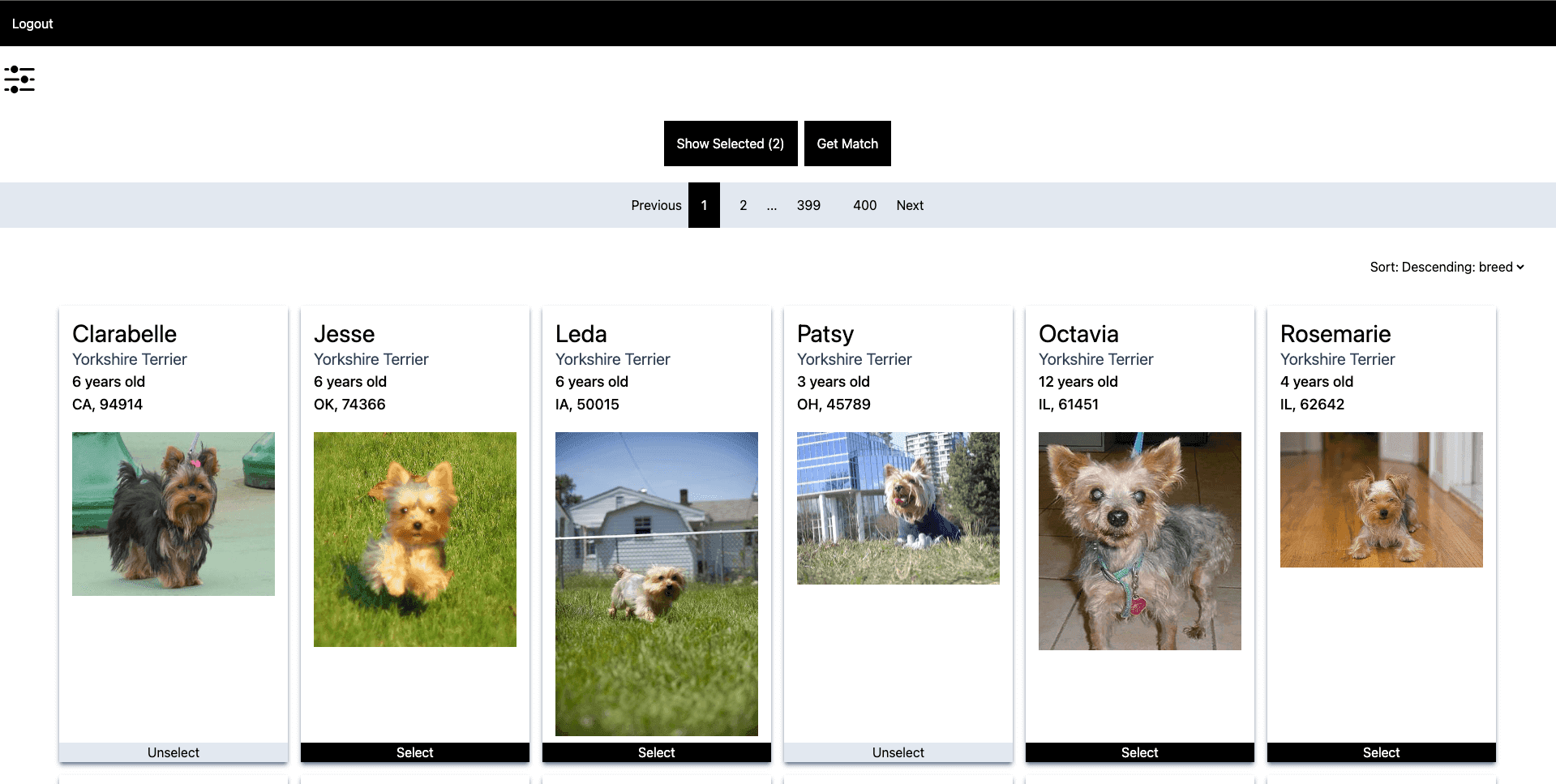Select Octavia the 12-year-old Yorkie
This screenshot has height=784, width=1556.
click(1138, 752)
